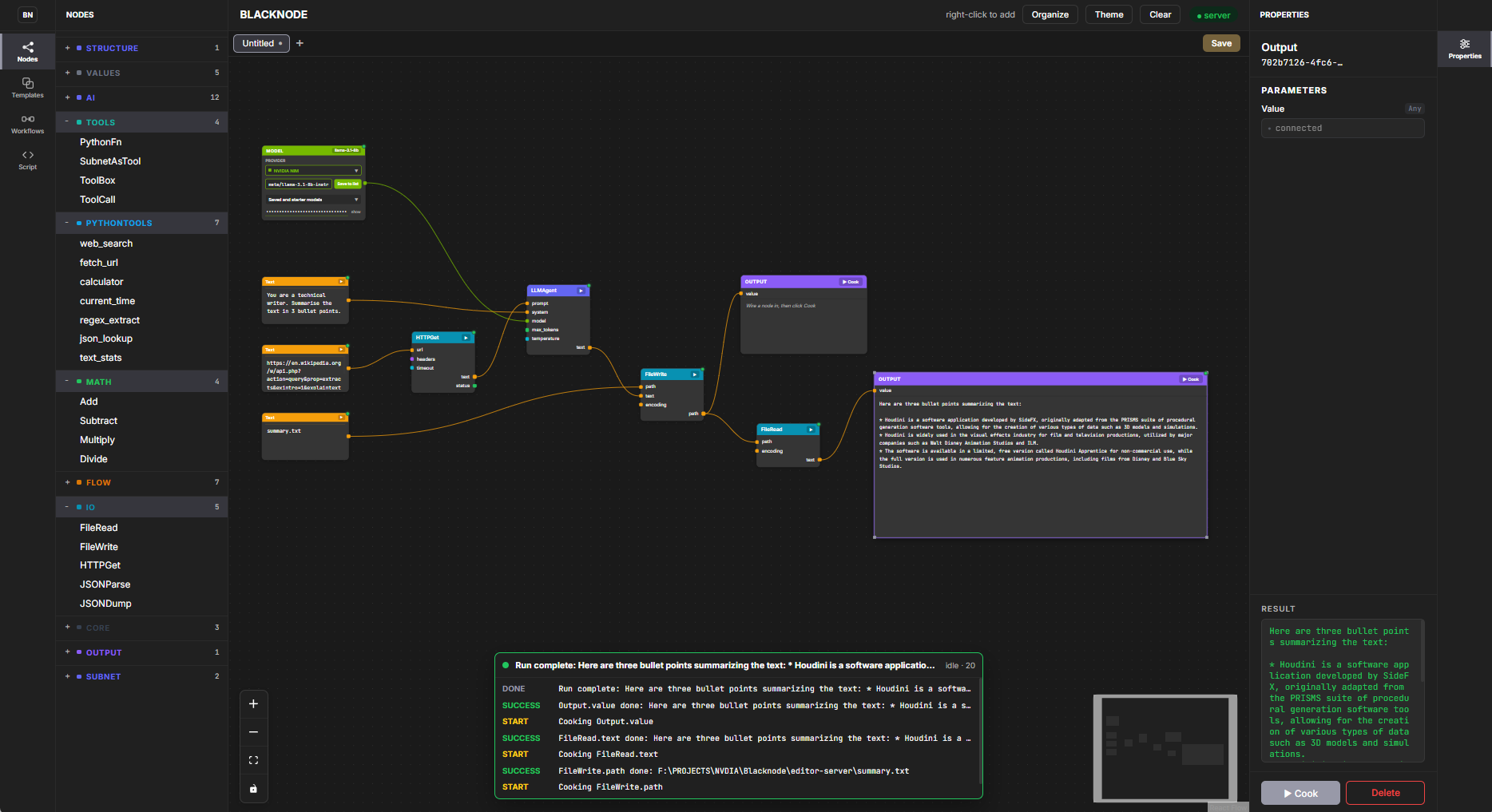Run the LLMAgent node play icon

(x=581, y=291)
